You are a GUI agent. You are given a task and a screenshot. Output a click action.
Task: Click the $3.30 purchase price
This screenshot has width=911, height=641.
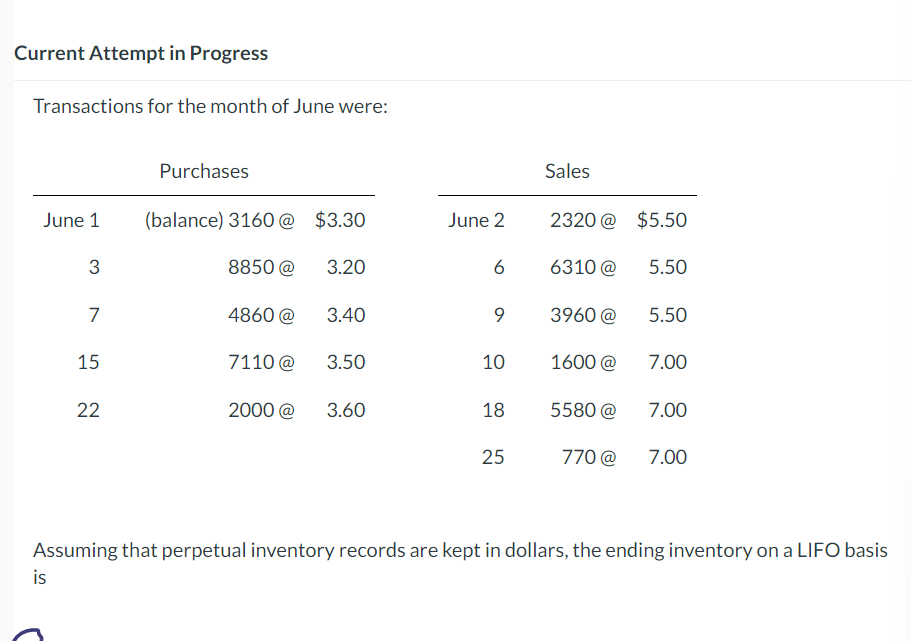pyautogui.click(x=340, y=220)
